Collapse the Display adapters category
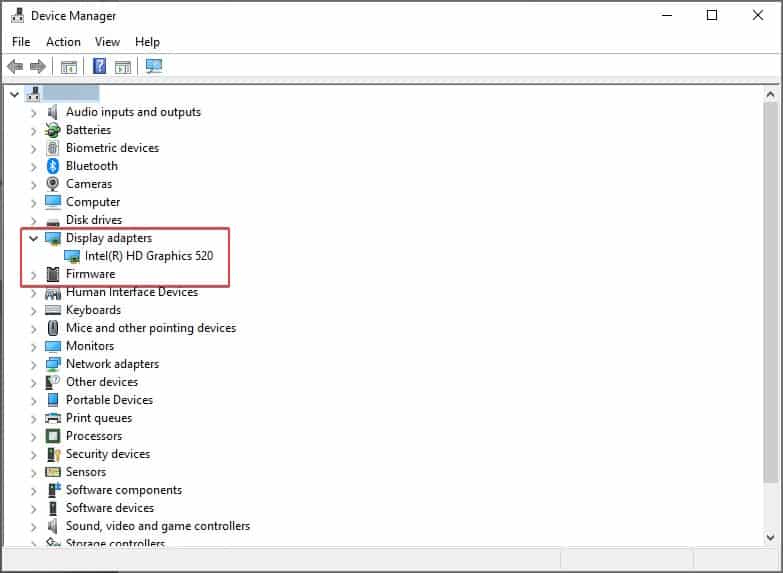The height and width of the screenshot is (573, 783). pyautogui.click(x=34, y=239)
